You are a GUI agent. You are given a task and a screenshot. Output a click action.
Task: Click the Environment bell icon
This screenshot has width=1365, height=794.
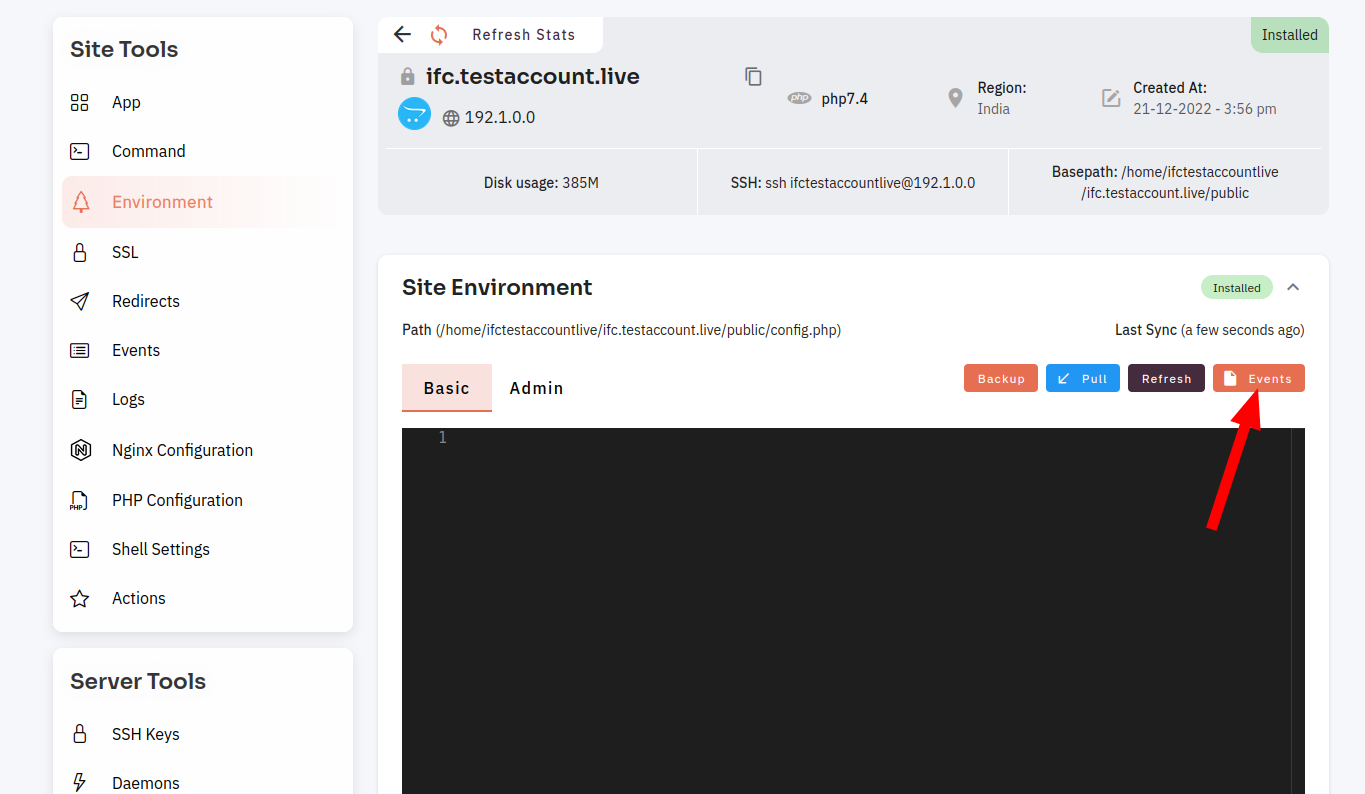[81, 202]
